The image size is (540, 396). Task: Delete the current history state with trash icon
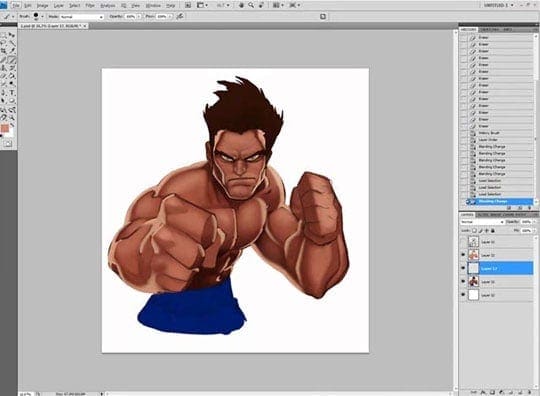pos(529,208)
